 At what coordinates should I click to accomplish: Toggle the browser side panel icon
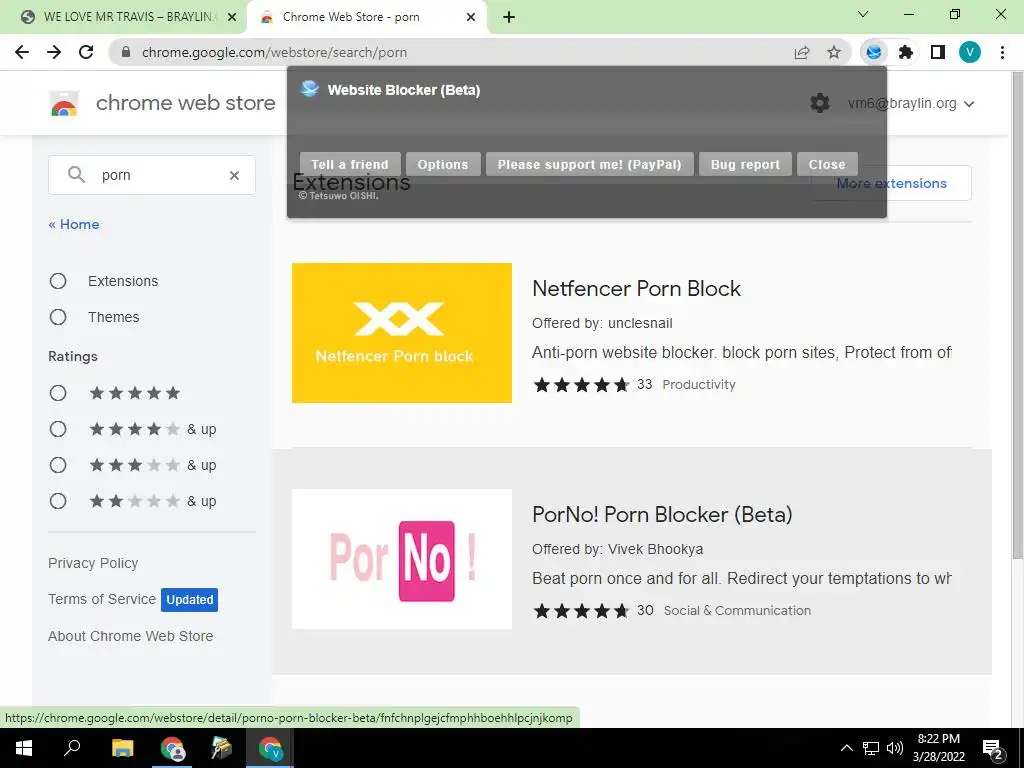(x=938, y=52)
